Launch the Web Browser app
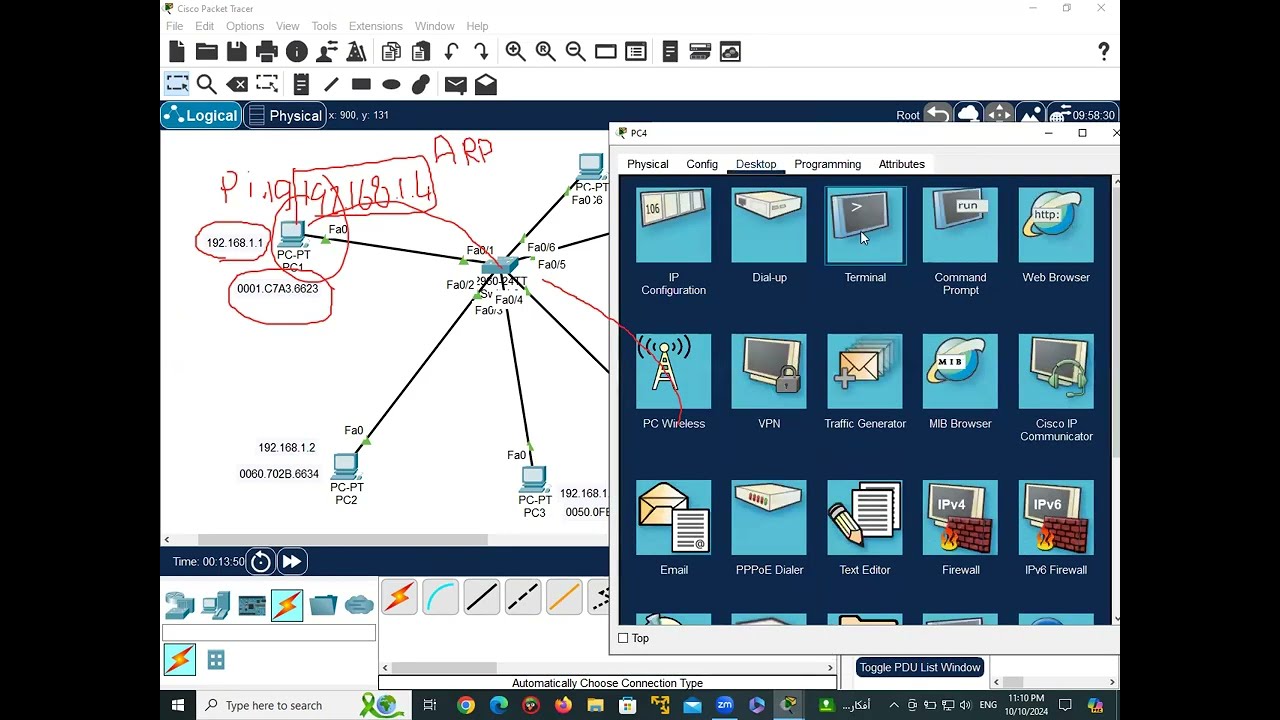This screenshot has width=1280, height=720. click(1056, 227)
